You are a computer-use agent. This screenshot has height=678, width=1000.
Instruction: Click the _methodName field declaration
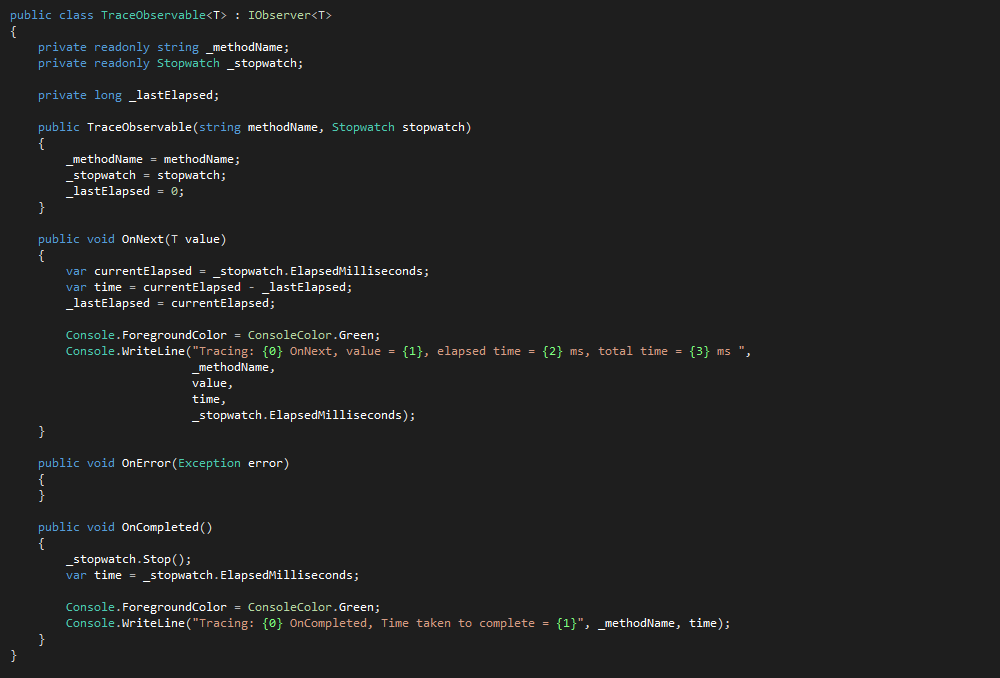tap(245, 46)
